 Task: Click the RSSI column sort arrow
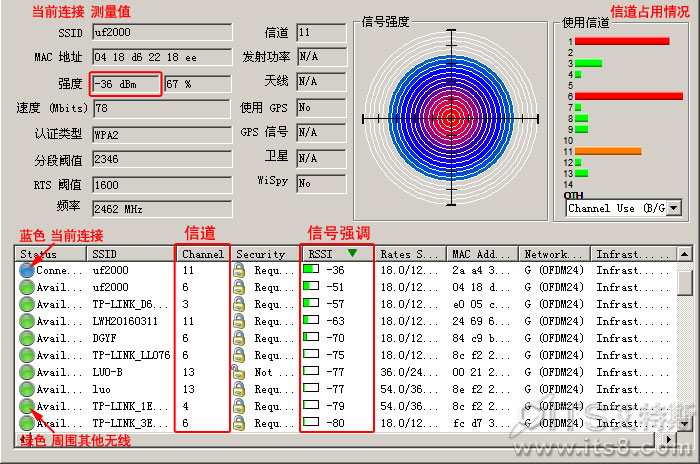tap(352, 253)
